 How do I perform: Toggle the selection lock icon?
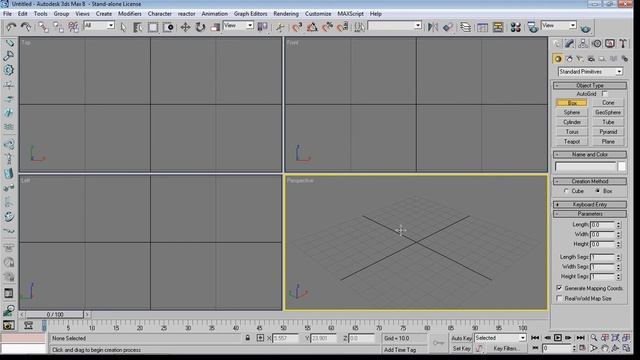(x=247, y=338)
